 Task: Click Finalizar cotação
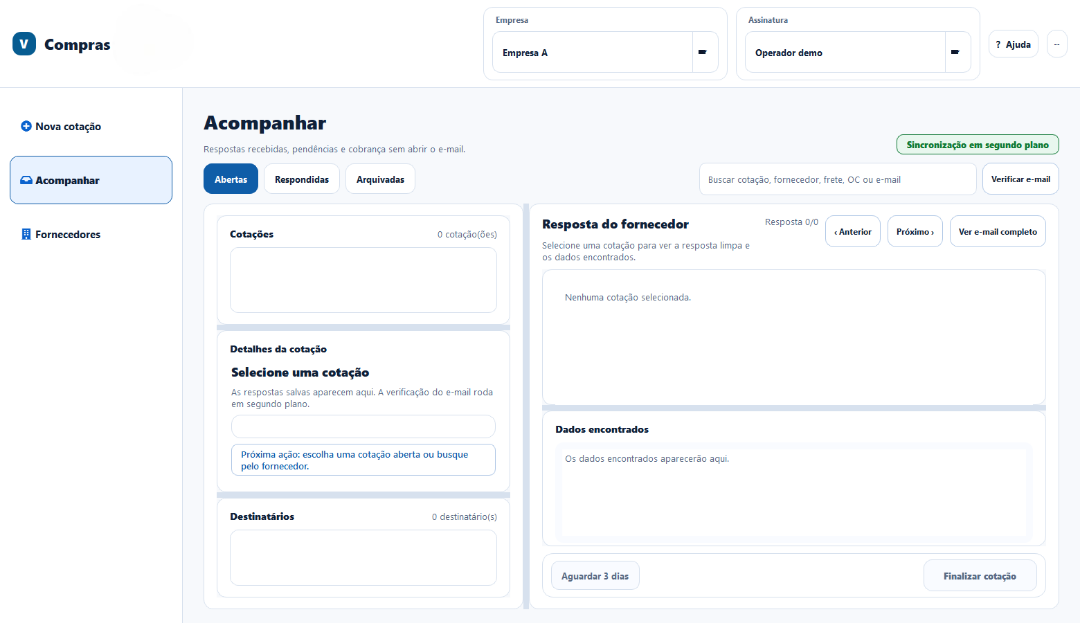(979, 576)
